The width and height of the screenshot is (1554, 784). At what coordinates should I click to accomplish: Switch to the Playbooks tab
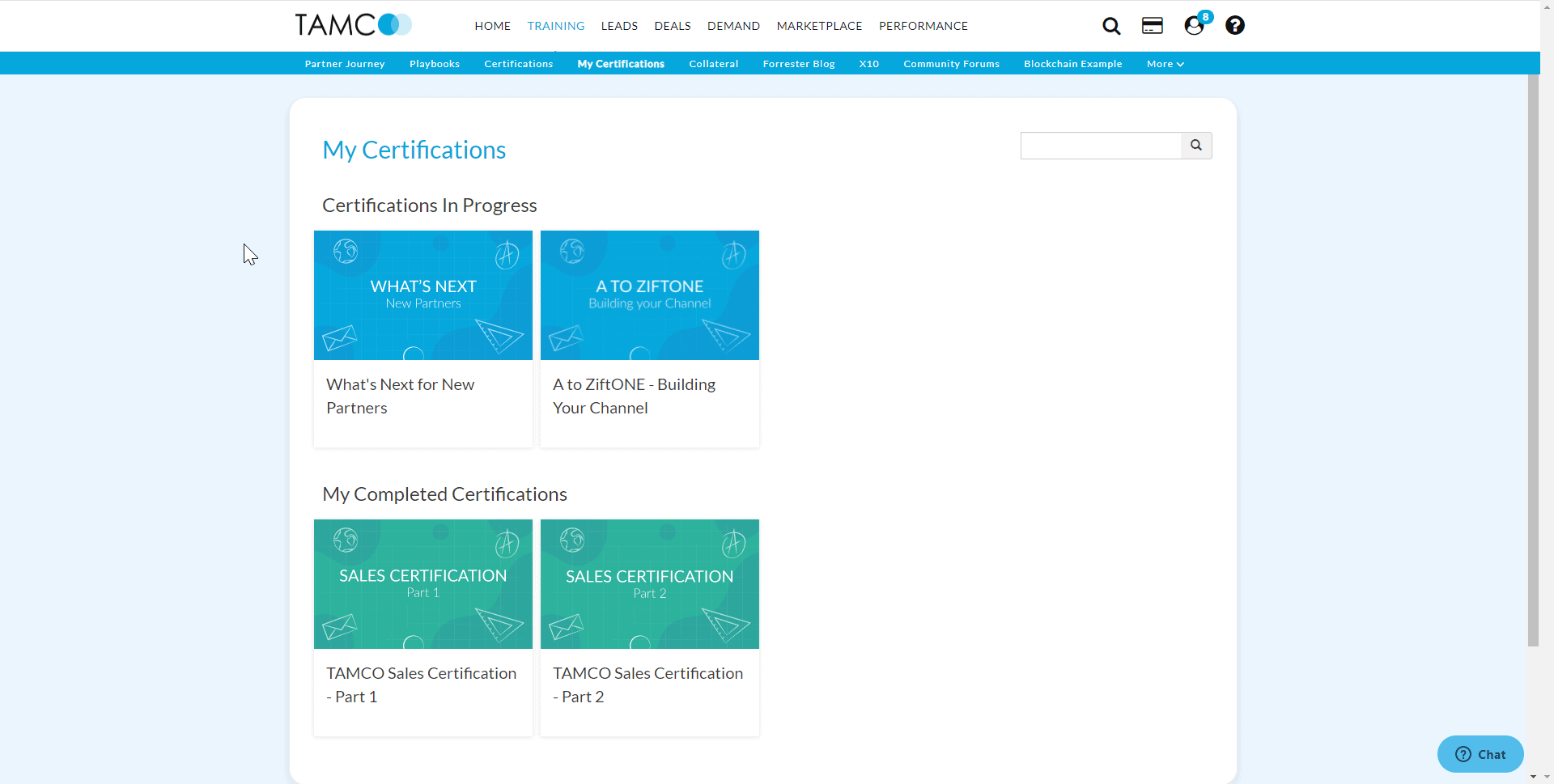tap(434, 64)
